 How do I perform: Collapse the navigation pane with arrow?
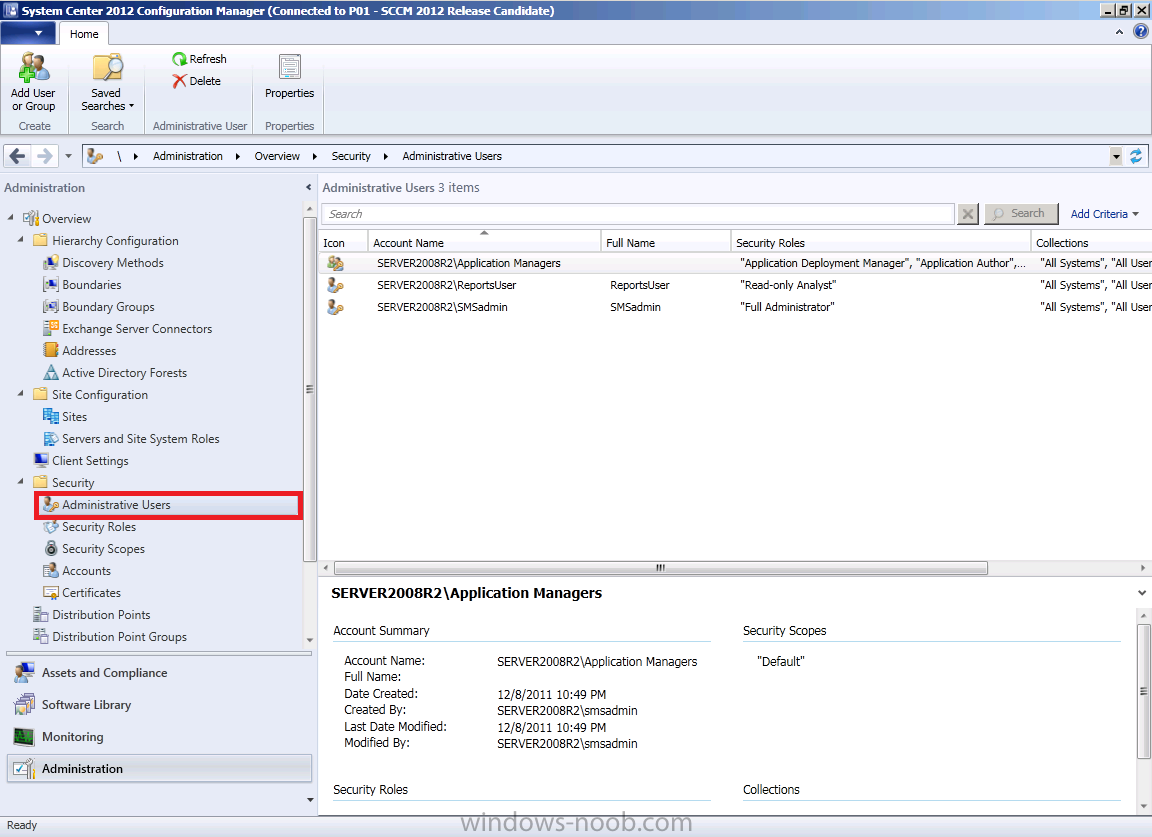[x=309, y=187]
